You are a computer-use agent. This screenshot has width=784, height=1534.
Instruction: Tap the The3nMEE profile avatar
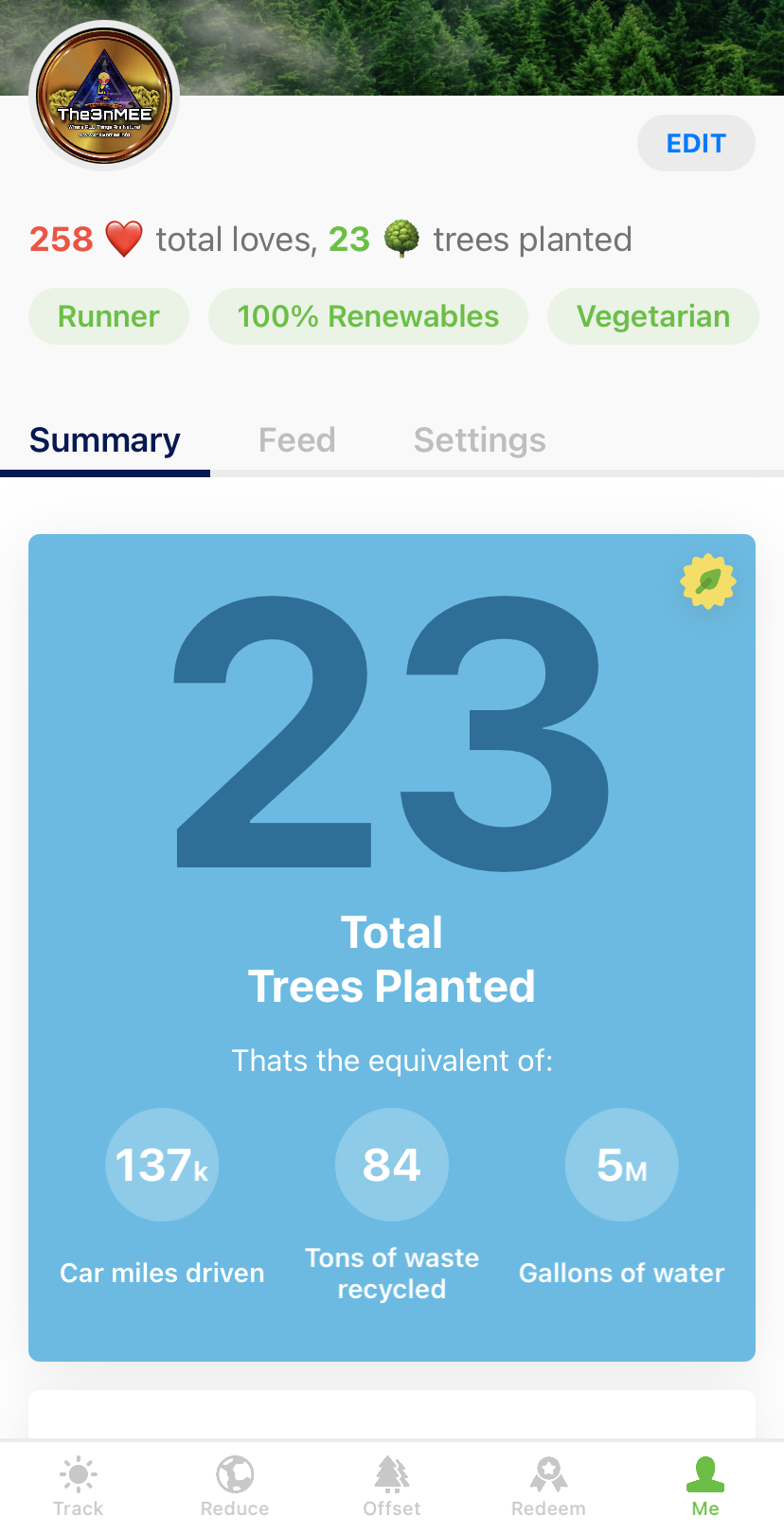click(104, 97)
